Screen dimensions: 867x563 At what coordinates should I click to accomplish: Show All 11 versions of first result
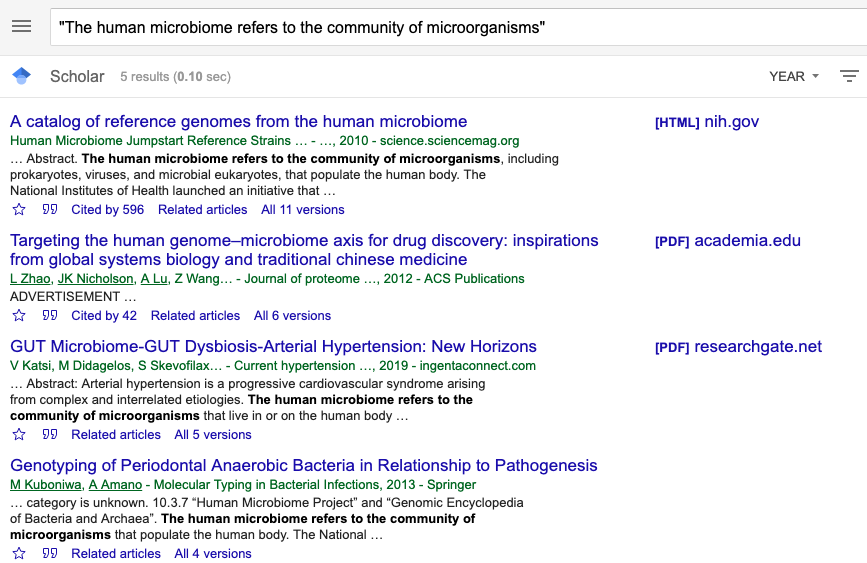(302, 210)
